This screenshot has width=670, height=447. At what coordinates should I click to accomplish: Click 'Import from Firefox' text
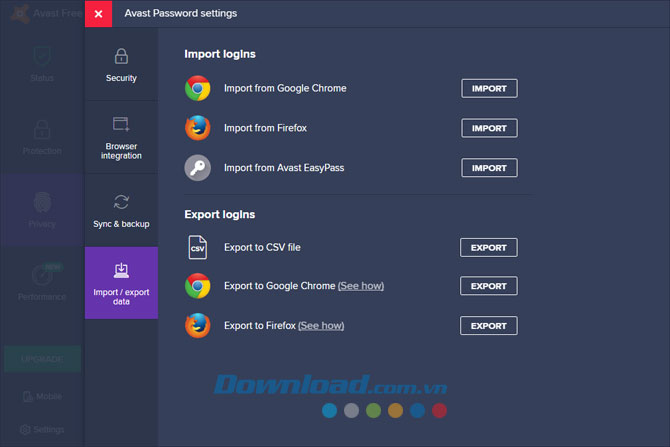pos(265,128)
